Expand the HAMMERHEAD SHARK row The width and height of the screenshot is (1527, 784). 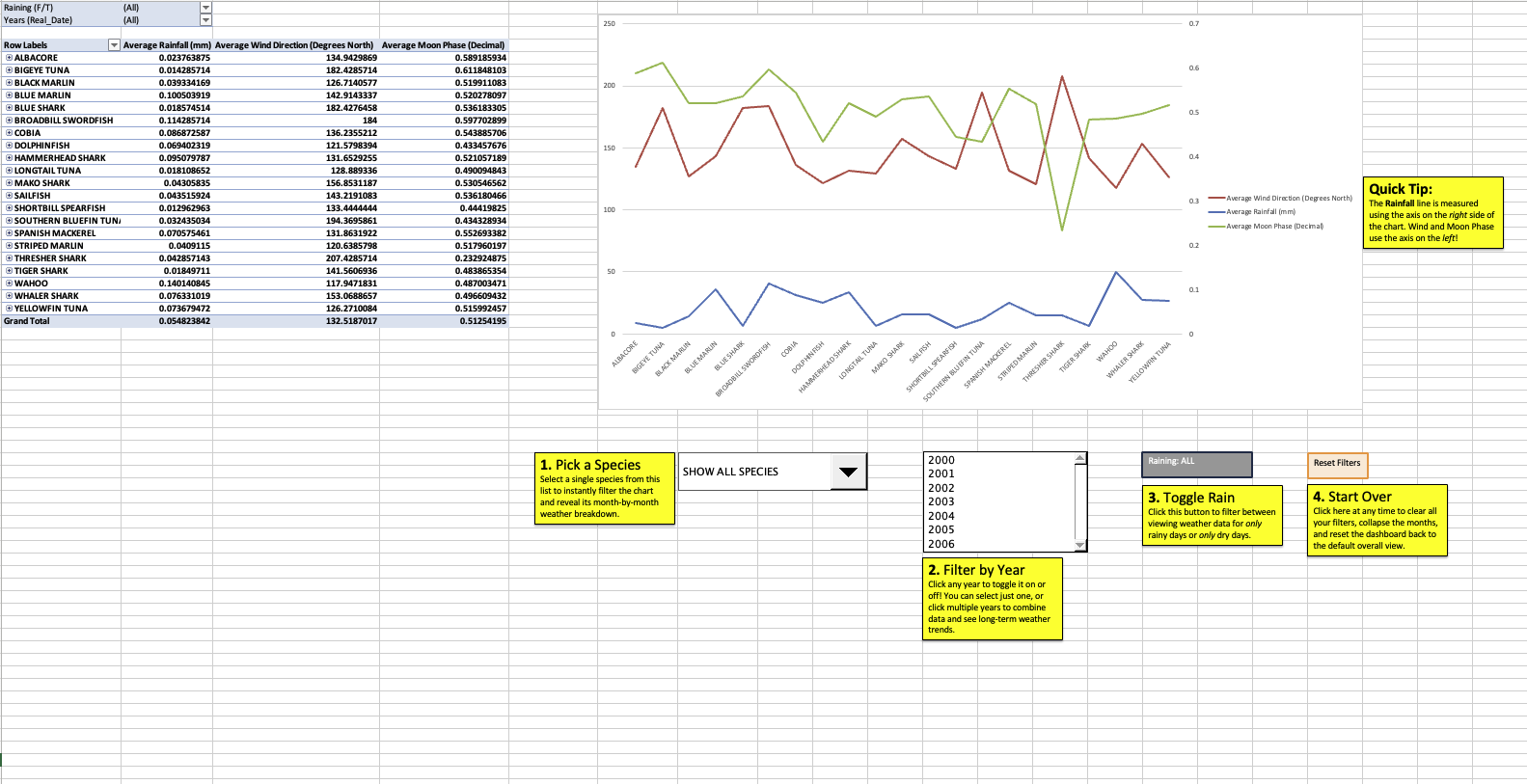pos(9,158)
